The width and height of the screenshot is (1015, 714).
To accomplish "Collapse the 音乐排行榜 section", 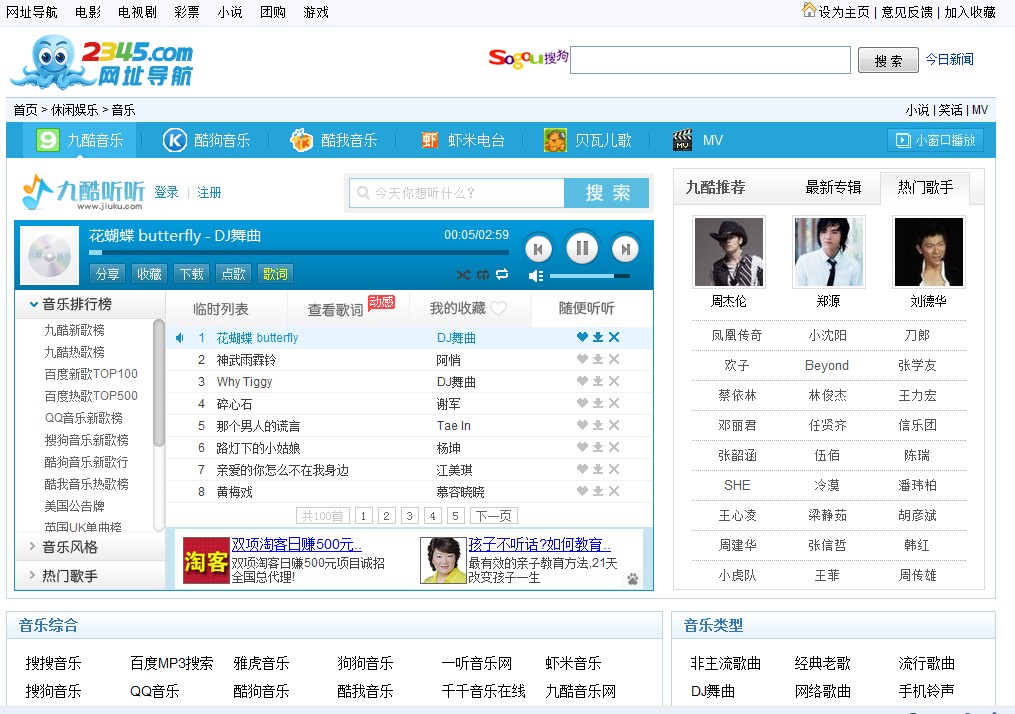I will tap(76, 304).
